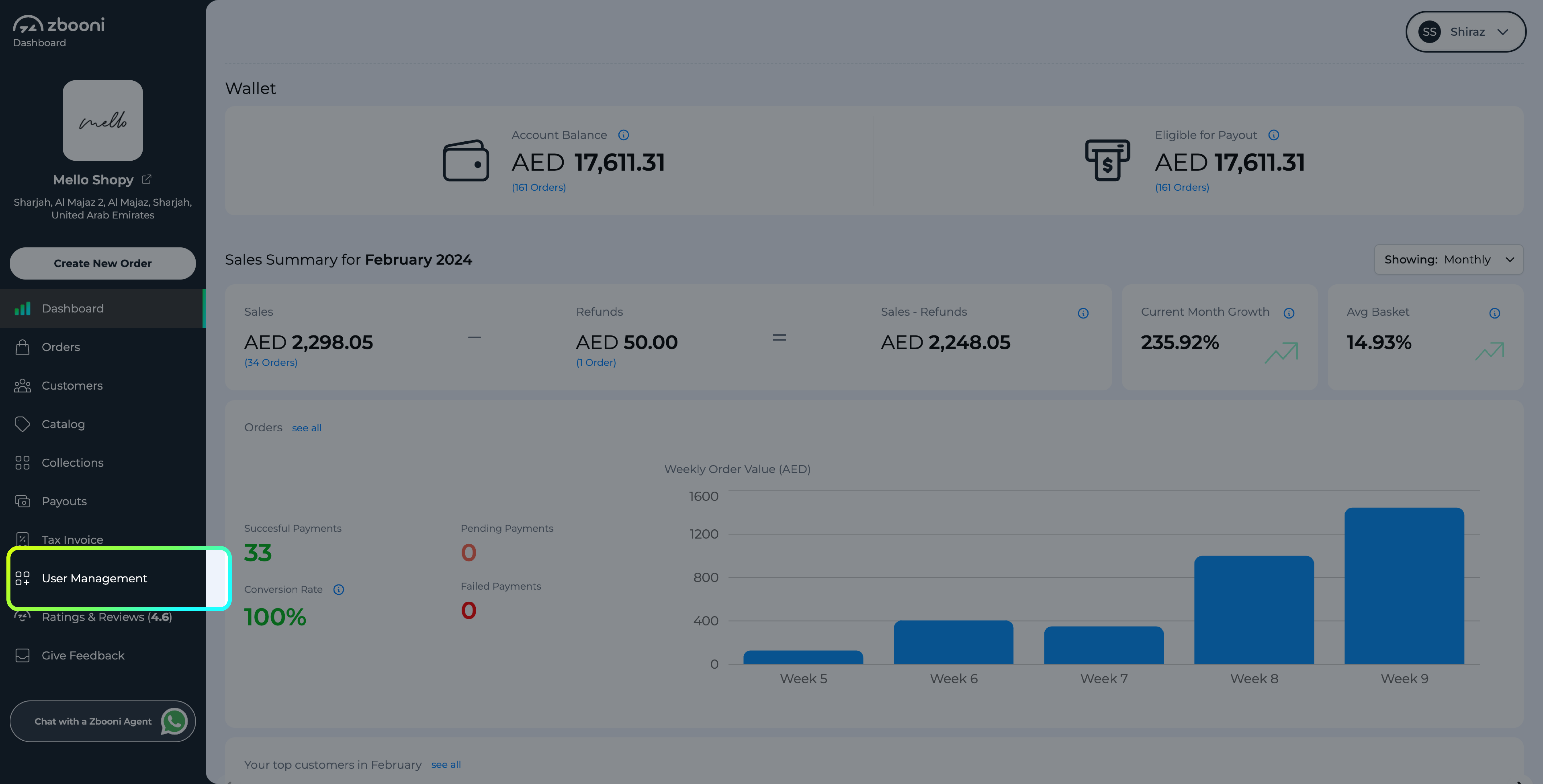Click top customers see all link
This screenshot has width=1543, height=784.
446,764
